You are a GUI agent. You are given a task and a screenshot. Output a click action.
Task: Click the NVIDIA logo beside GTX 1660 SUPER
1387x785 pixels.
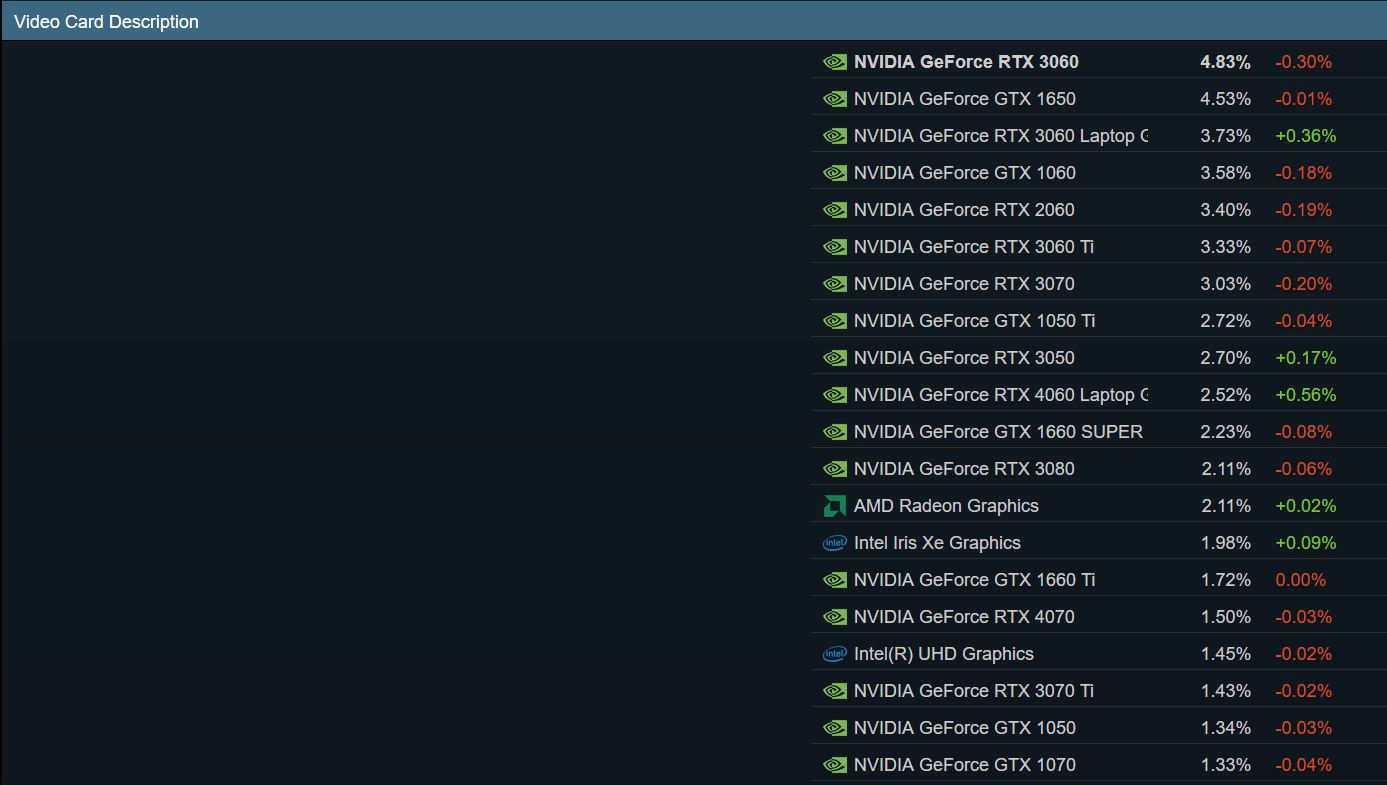click(x=834, y=432)
